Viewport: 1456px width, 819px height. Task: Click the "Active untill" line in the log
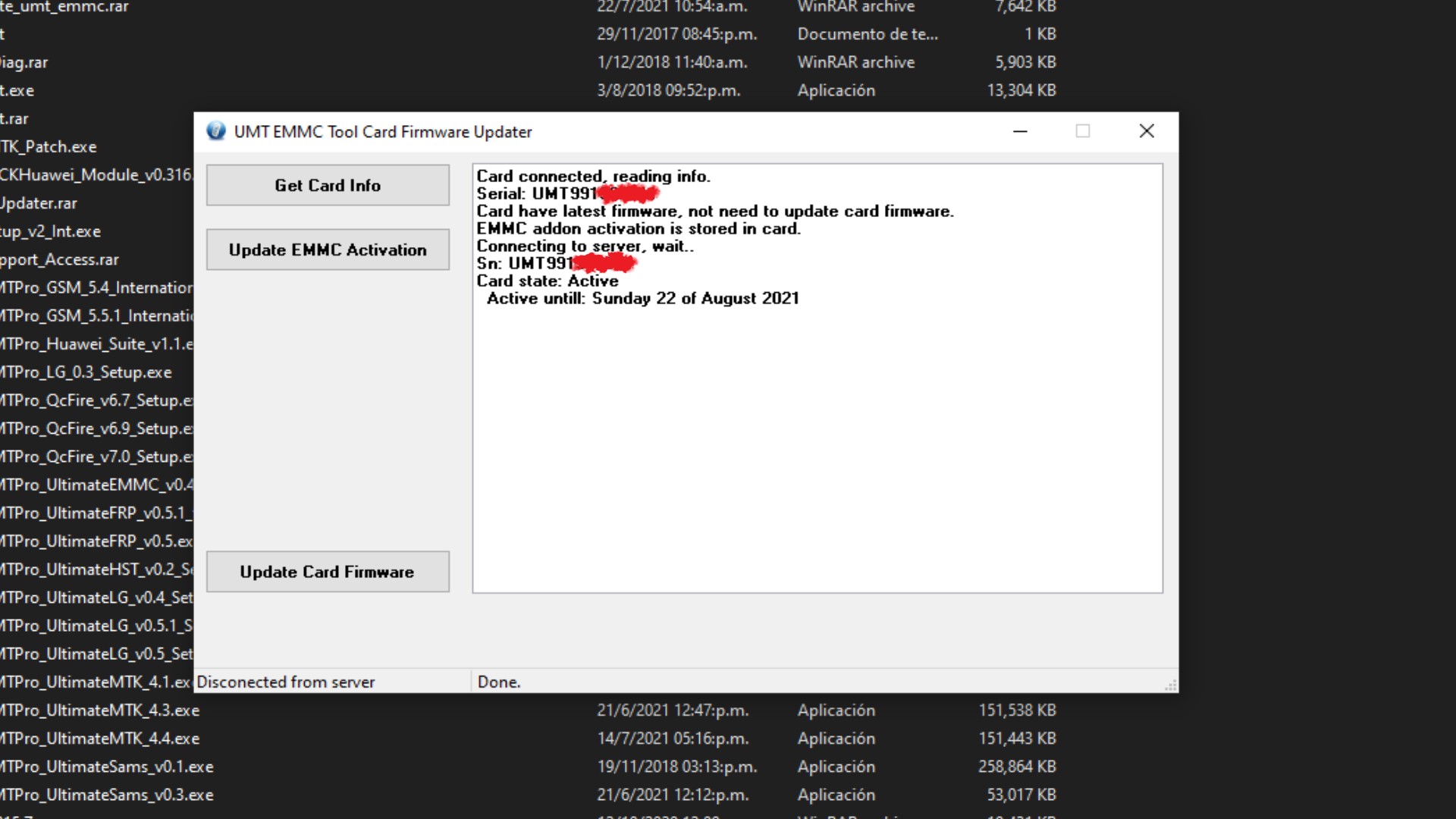(x=642, y=299)
